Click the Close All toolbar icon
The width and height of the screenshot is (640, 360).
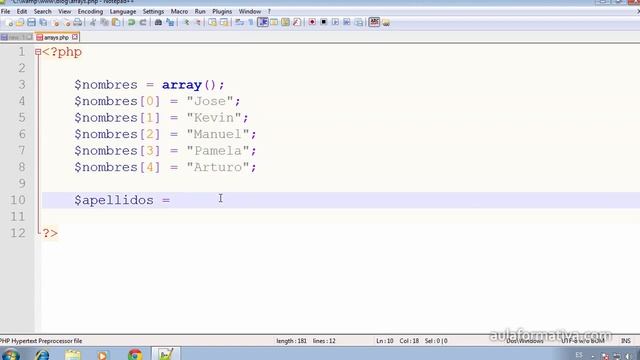click(x=67, y=22)
